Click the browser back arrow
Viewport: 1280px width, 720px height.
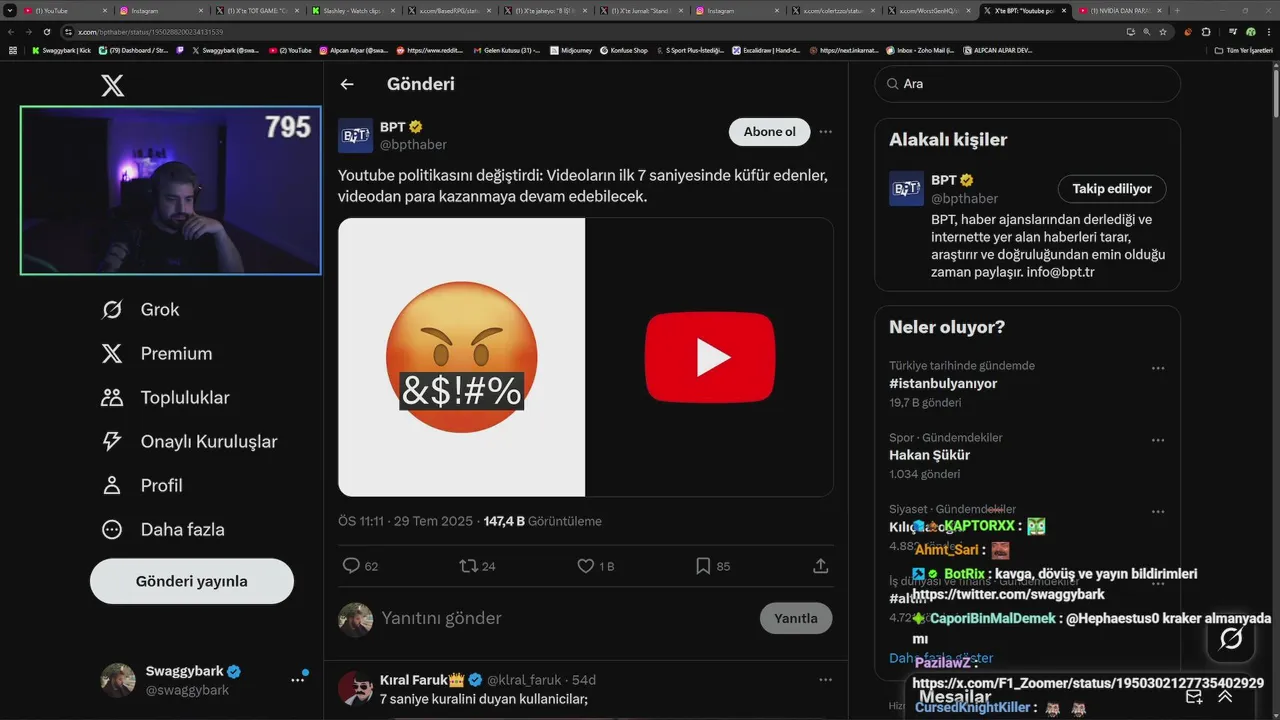click(11, 32)
